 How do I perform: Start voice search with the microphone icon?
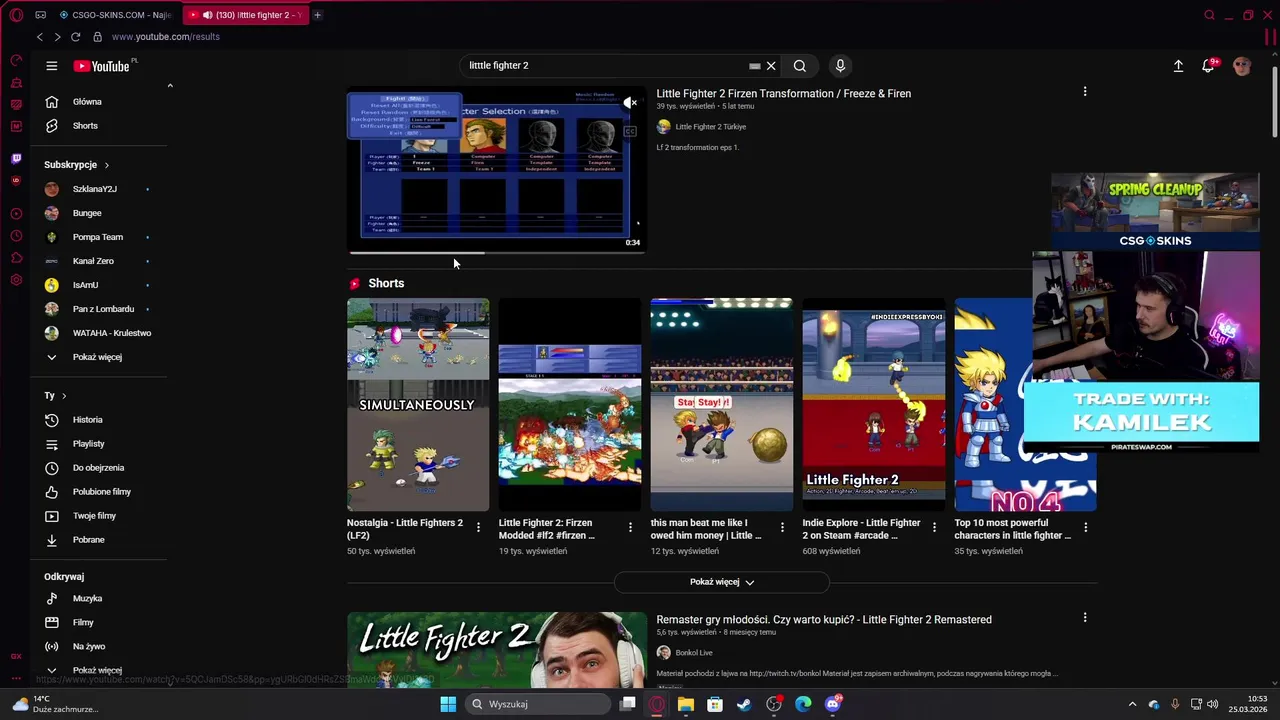840,66
